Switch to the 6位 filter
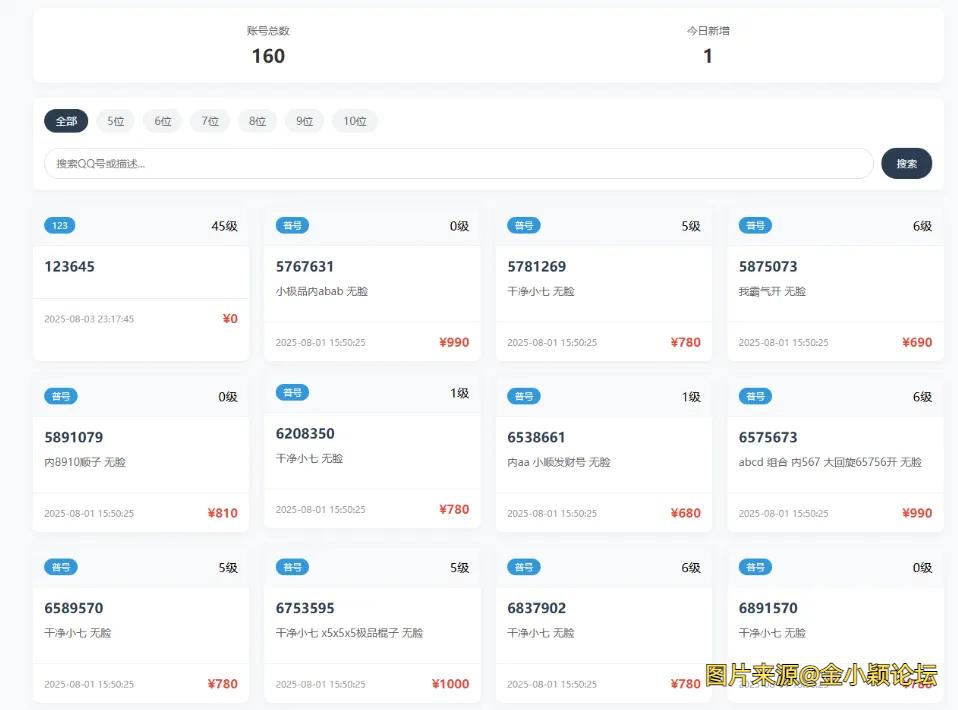Screen dimensions: 958x710 (x=162, y=121)
